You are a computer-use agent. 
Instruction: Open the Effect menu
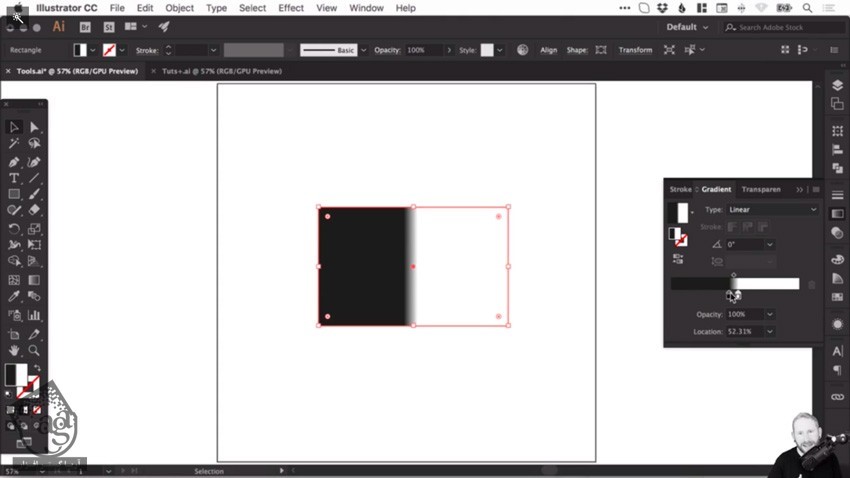coord(291,8)
